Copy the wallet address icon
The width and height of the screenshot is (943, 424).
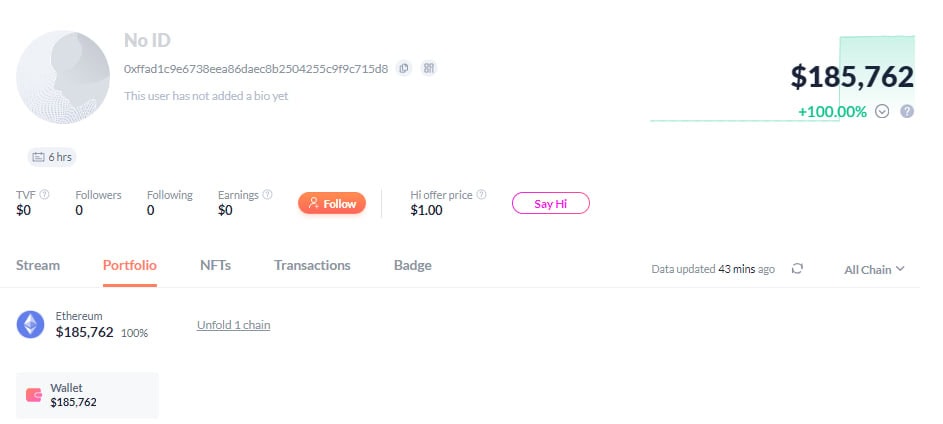point(404,68)
